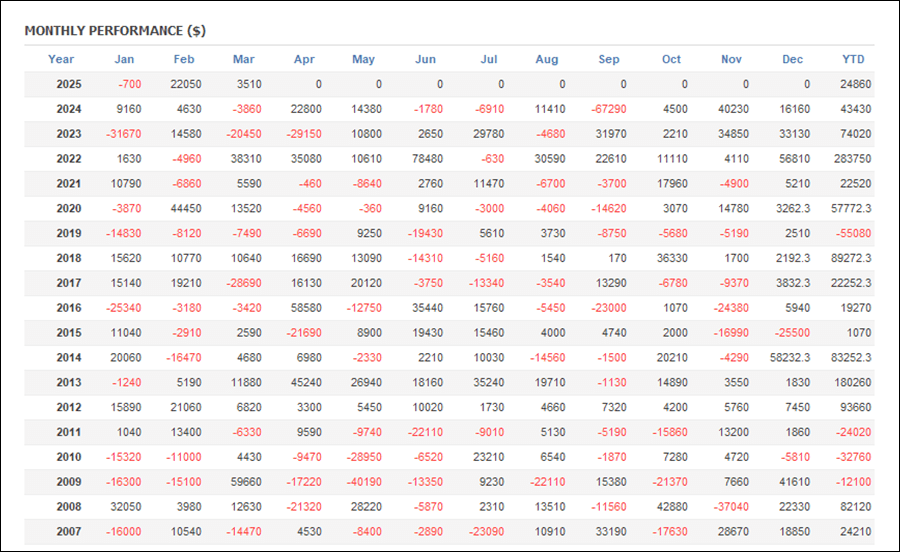This screenshot has width=900, height=552.
Task: Select the 2021 year row label
Action: (69, 184)
